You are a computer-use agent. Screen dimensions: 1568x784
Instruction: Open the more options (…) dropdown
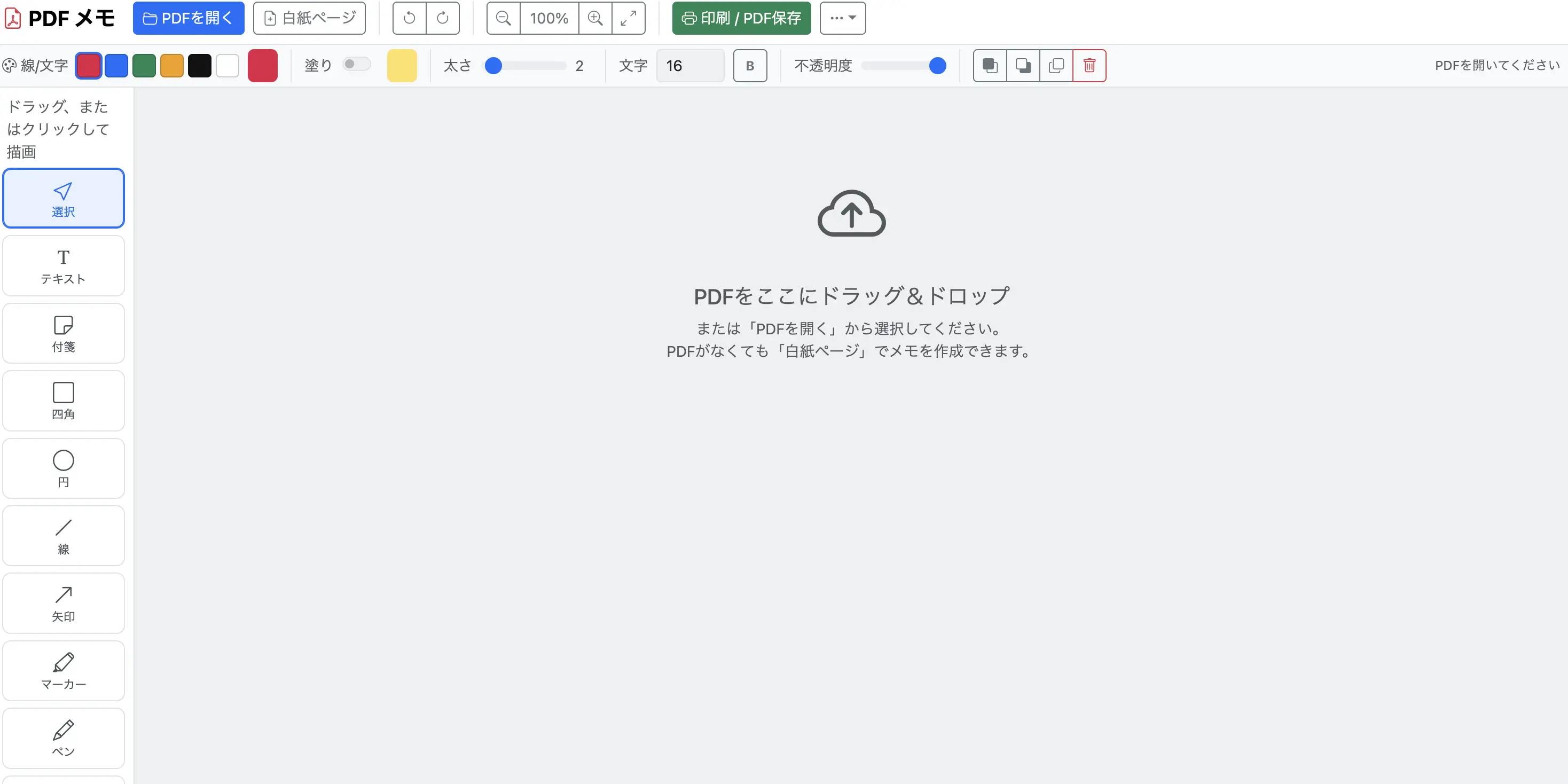(843, 18)
